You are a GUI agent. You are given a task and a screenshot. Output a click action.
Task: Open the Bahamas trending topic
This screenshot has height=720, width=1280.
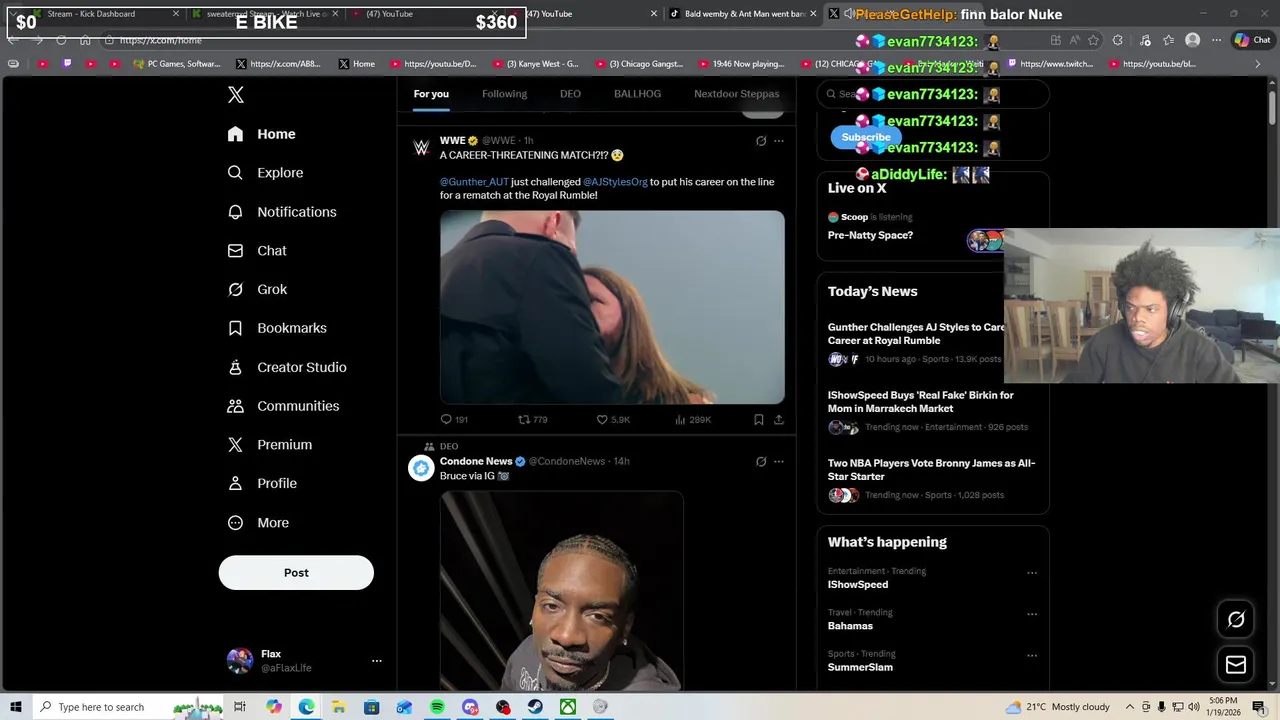click(x=850, y=626)
